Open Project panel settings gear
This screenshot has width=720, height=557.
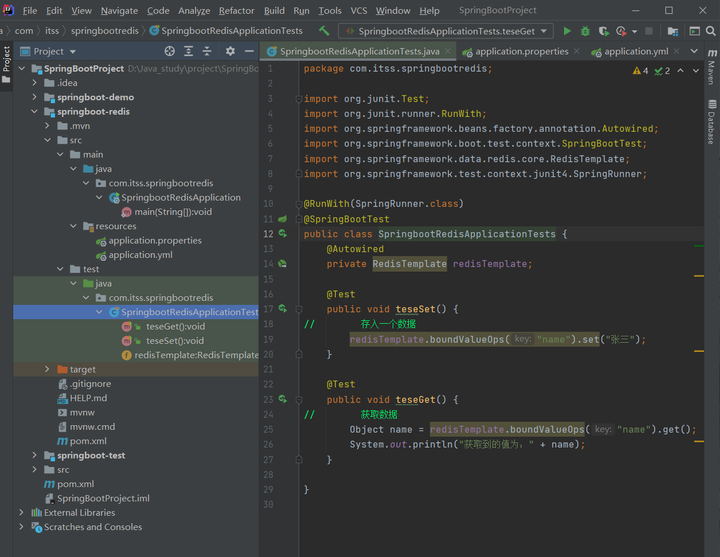coord(230,51)
